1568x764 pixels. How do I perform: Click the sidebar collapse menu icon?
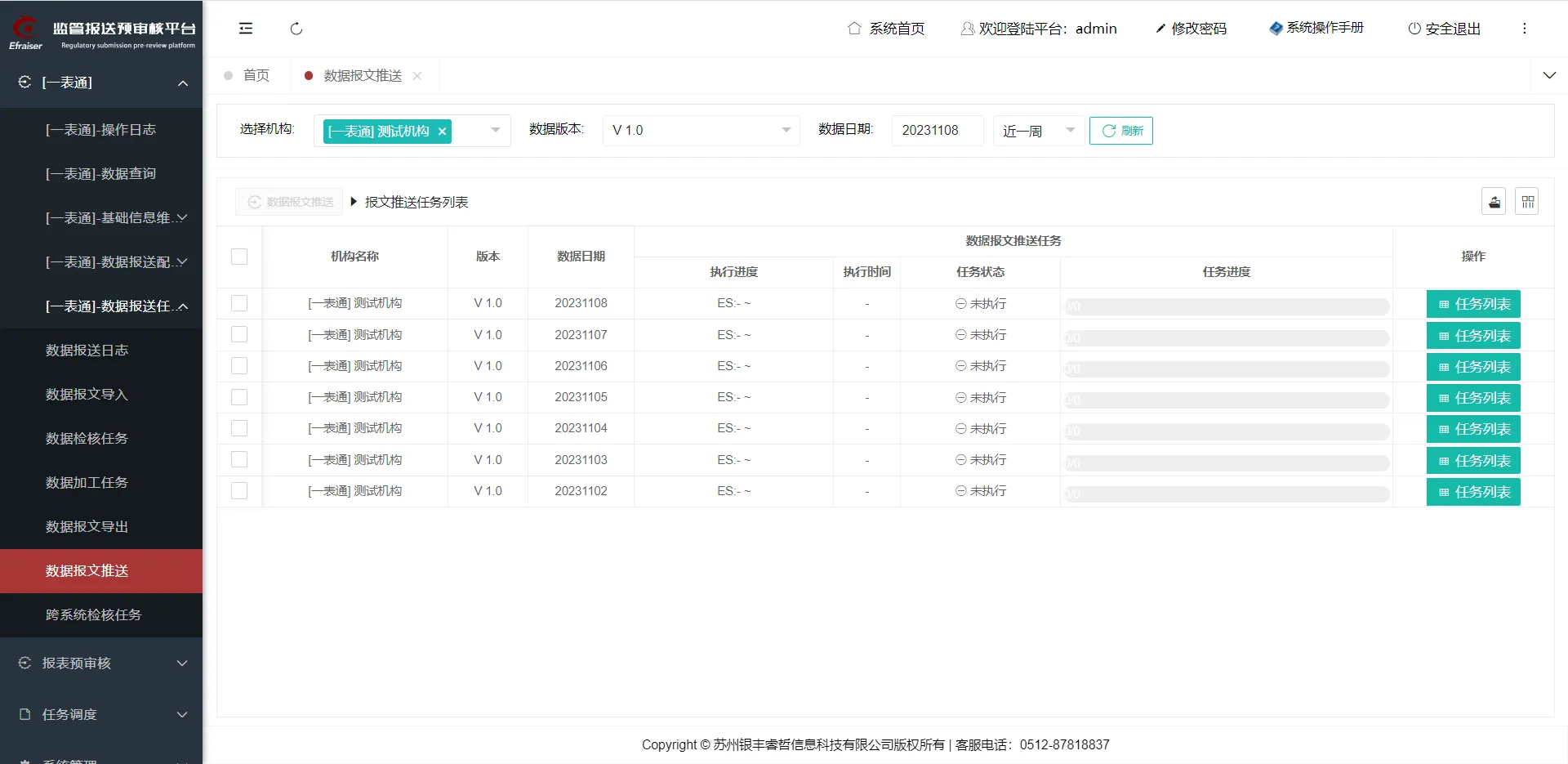pos(245,29)
